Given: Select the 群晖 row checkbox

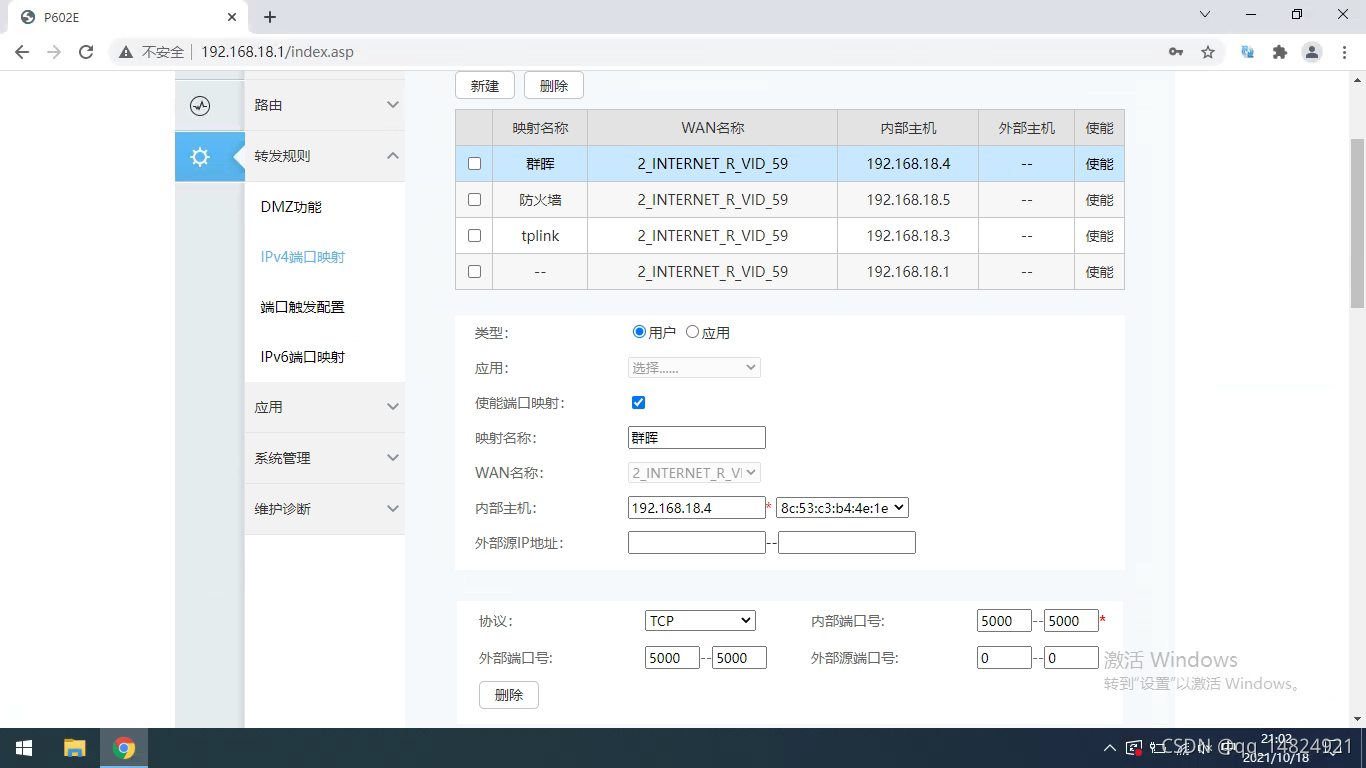Looking at the screenshot, I should 474,164.
